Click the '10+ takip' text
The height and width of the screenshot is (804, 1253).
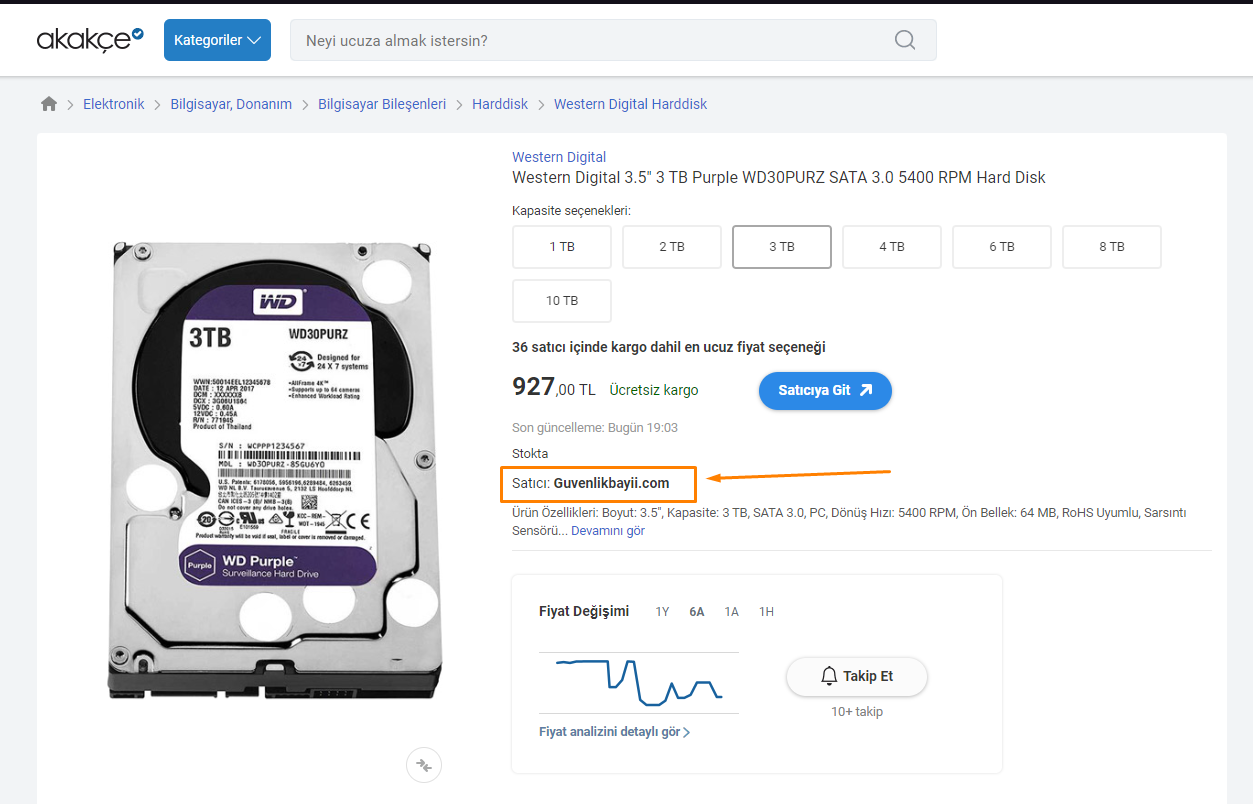[x=857, y=712]
